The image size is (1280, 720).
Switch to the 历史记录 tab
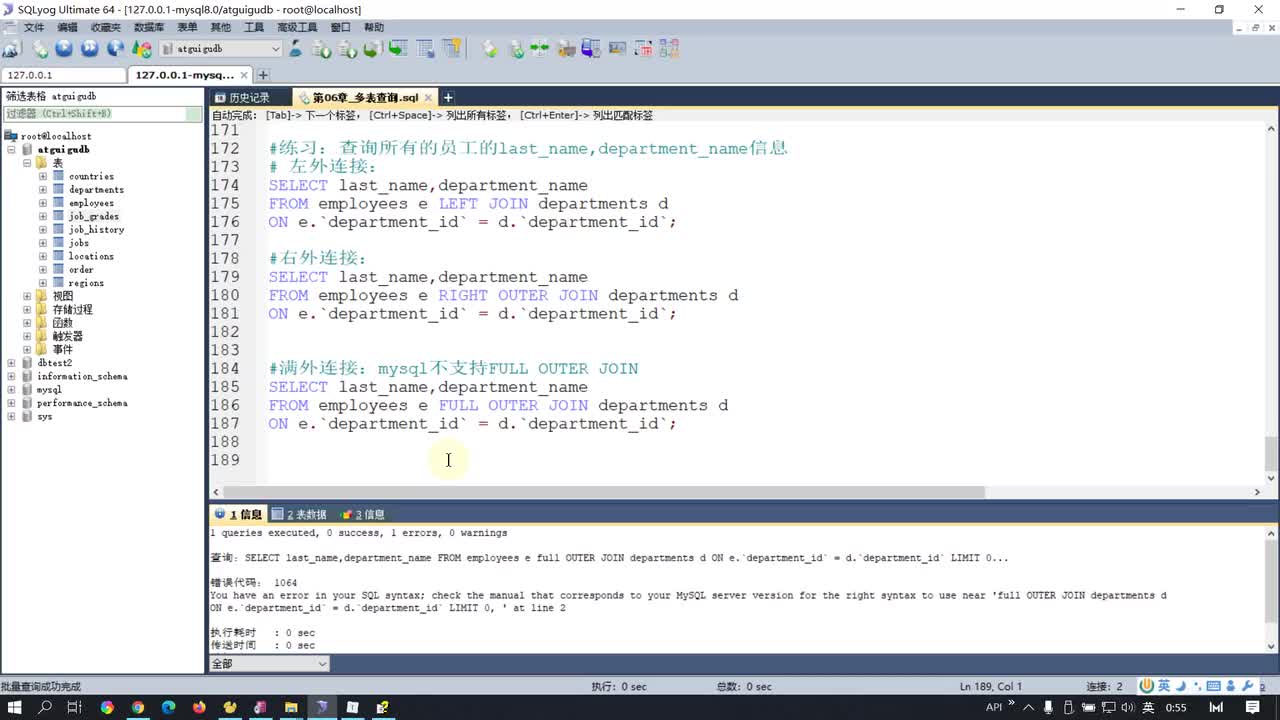click(249, 97)
